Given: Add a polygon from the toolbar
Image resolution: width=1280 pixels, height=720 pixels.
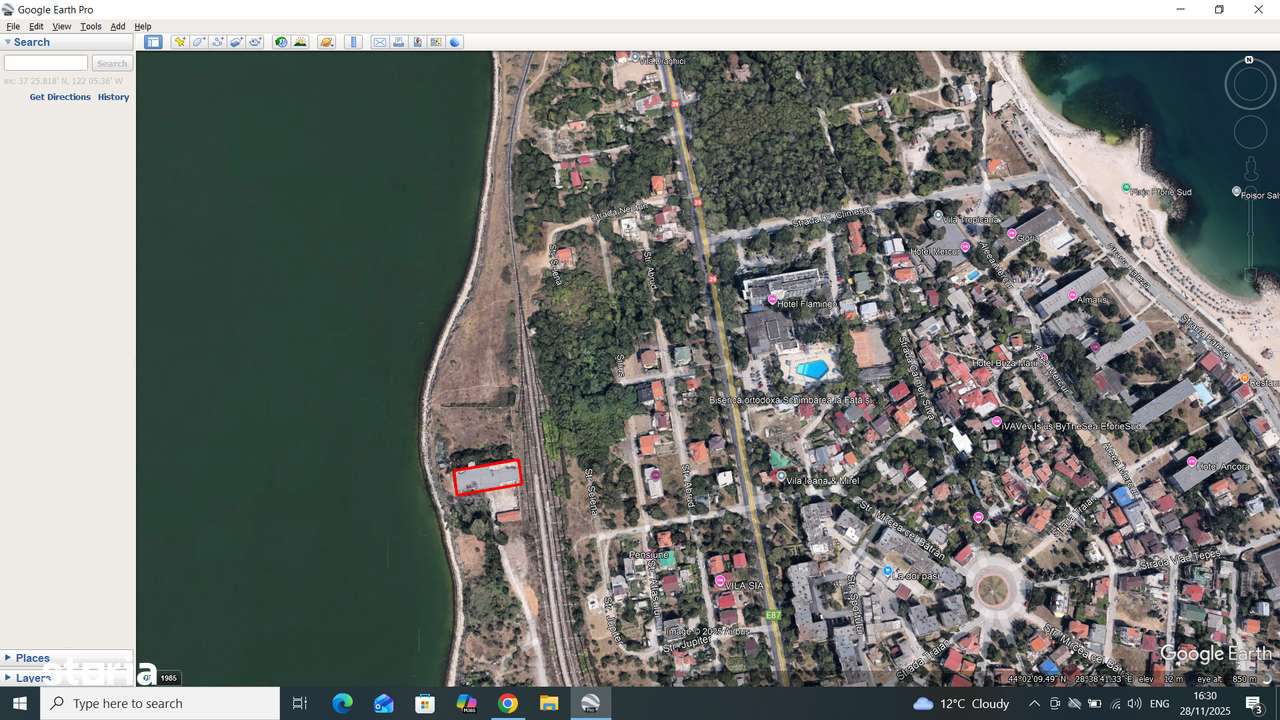Looking at the screenshot, I should pos(199,42).
